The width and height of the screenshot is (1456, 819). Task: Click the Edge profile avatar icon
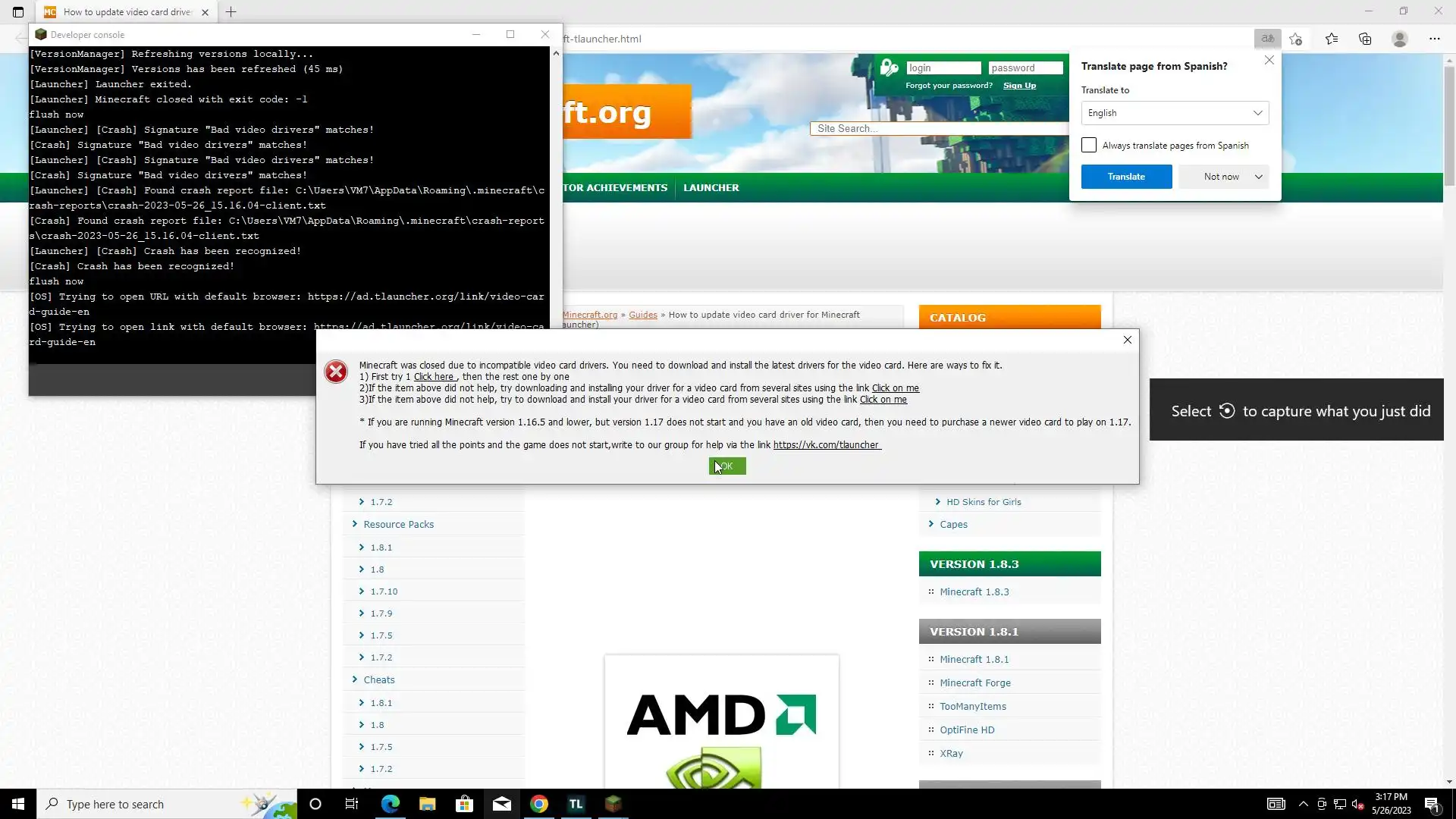tap(1400, 39)
